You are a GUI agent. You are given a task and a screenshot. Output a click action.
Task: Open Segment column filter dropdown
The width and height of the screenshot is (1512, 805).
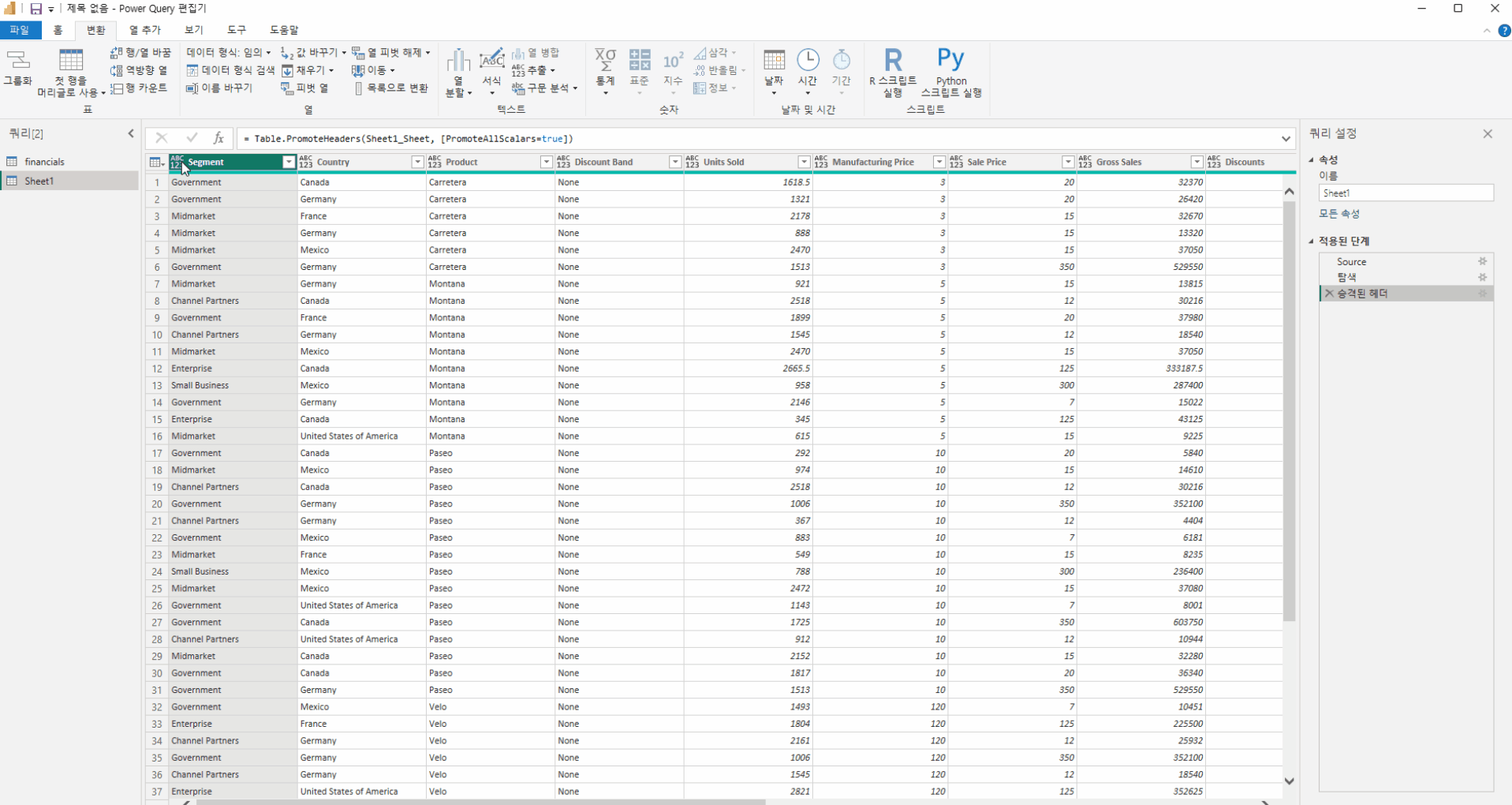(x=289, y=163)
